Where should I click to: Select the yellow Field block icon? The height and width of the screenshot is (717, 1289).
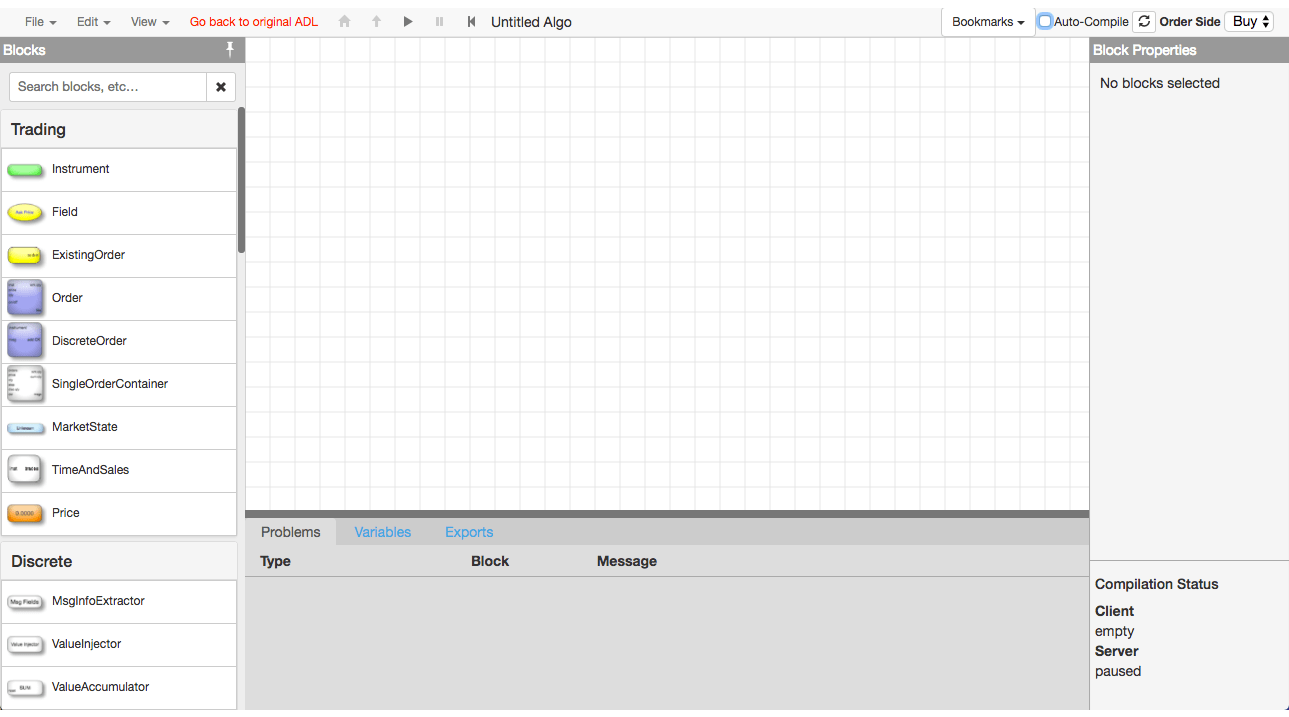(25, 212)
